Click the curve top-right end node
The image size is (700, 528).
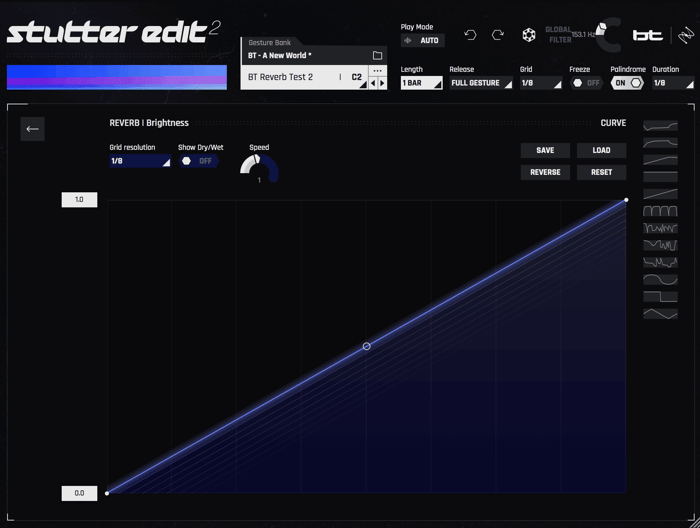click(626, 200)
